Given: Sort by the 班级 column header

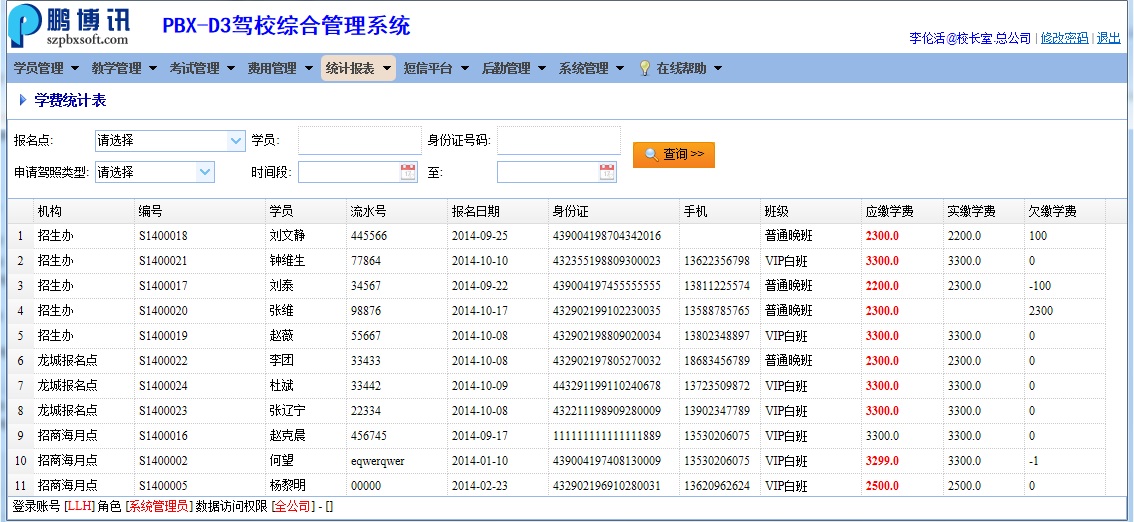Looking at the screenshot, I should 811,211.
